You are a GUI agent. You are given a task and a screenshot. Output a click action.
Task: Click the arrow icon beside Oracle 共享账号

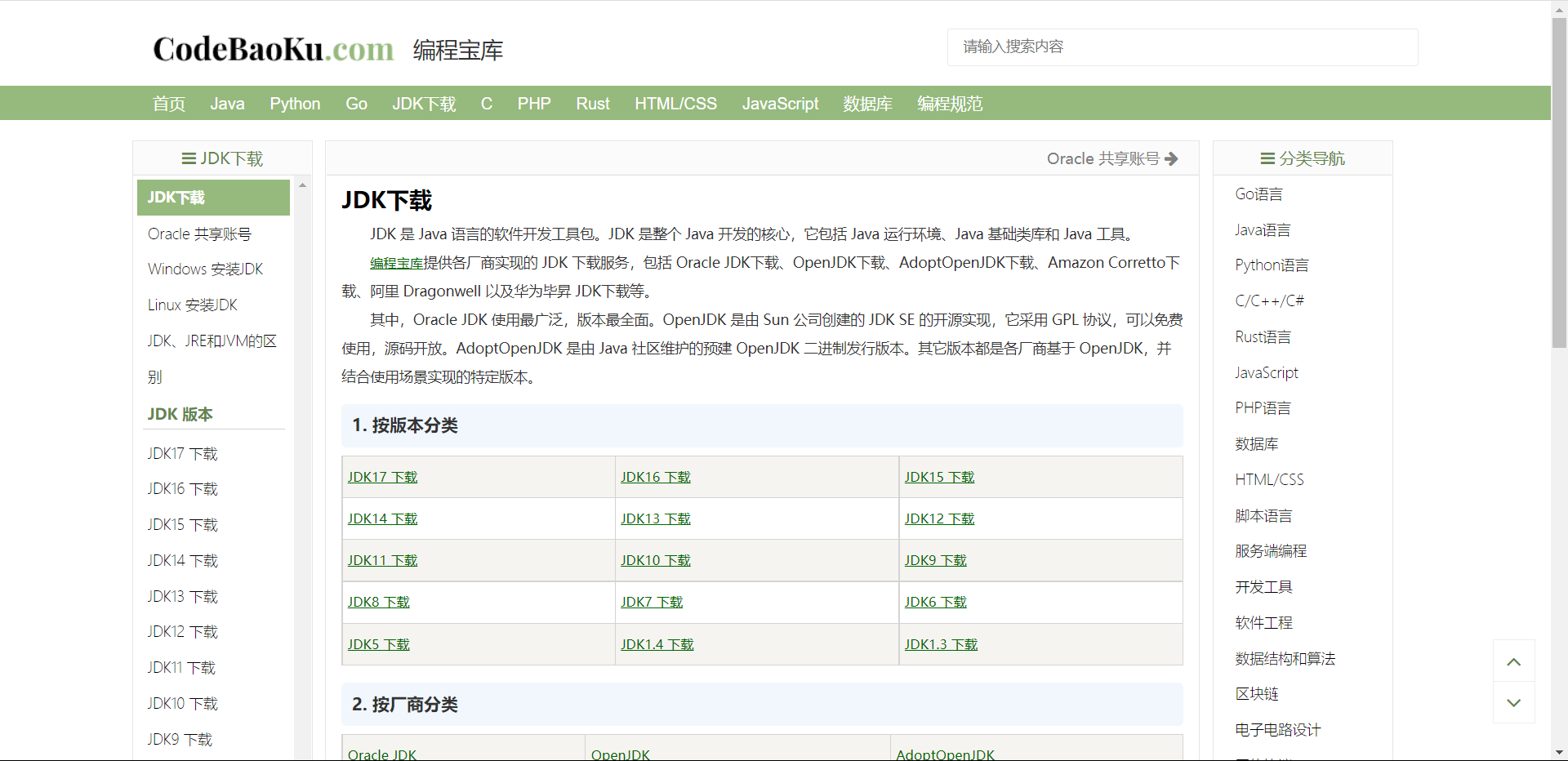(1171, 158)
